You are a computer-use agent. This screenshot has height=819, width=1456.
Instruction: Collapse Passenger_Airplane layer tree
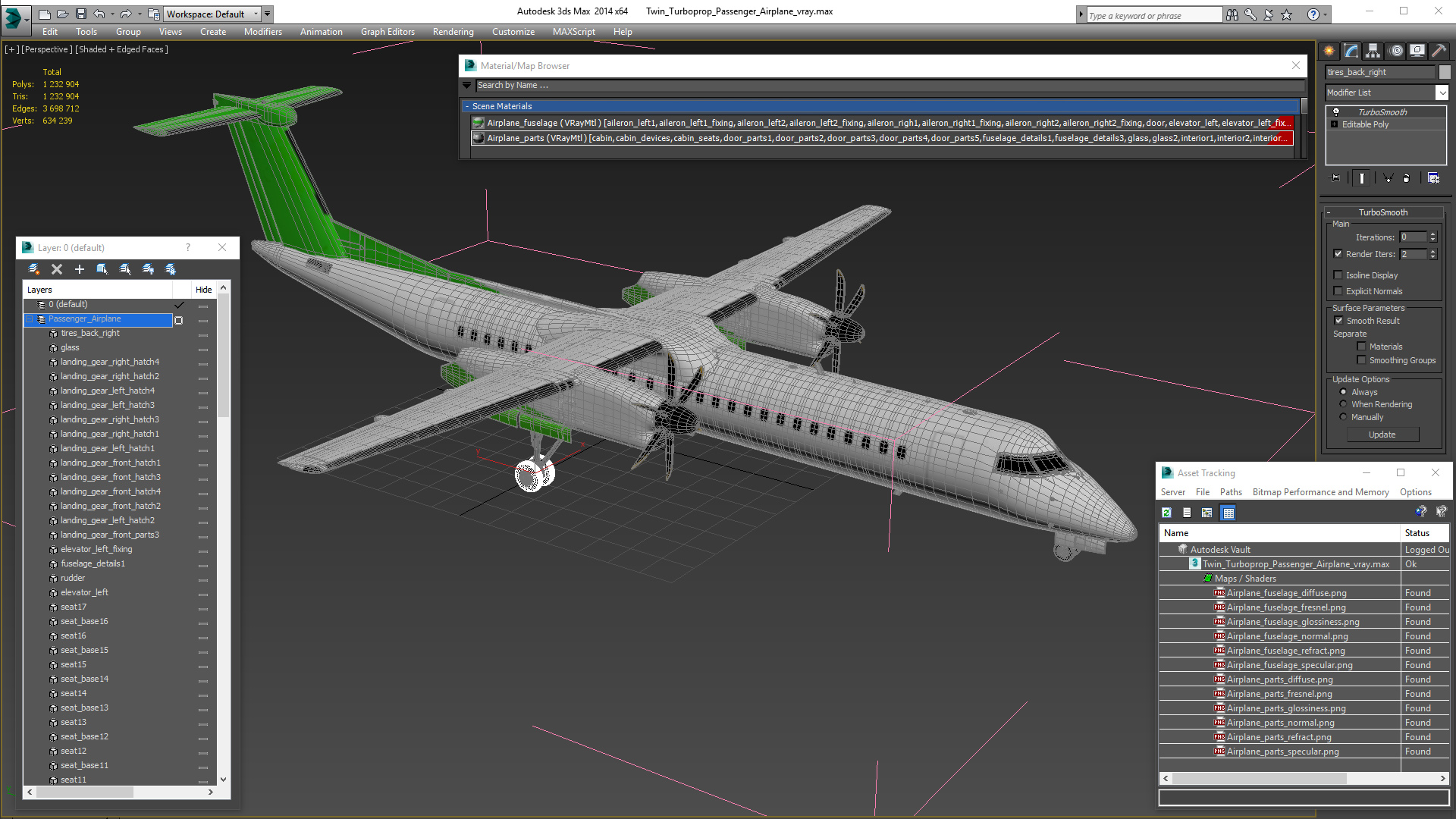click(x=30, y=319)
